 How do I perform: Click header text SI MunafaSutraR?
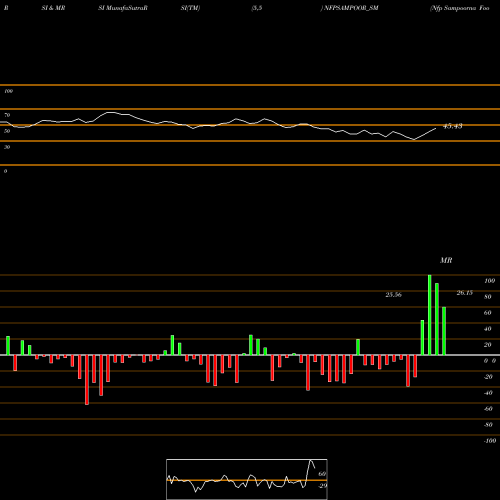[x=123, y=8]
